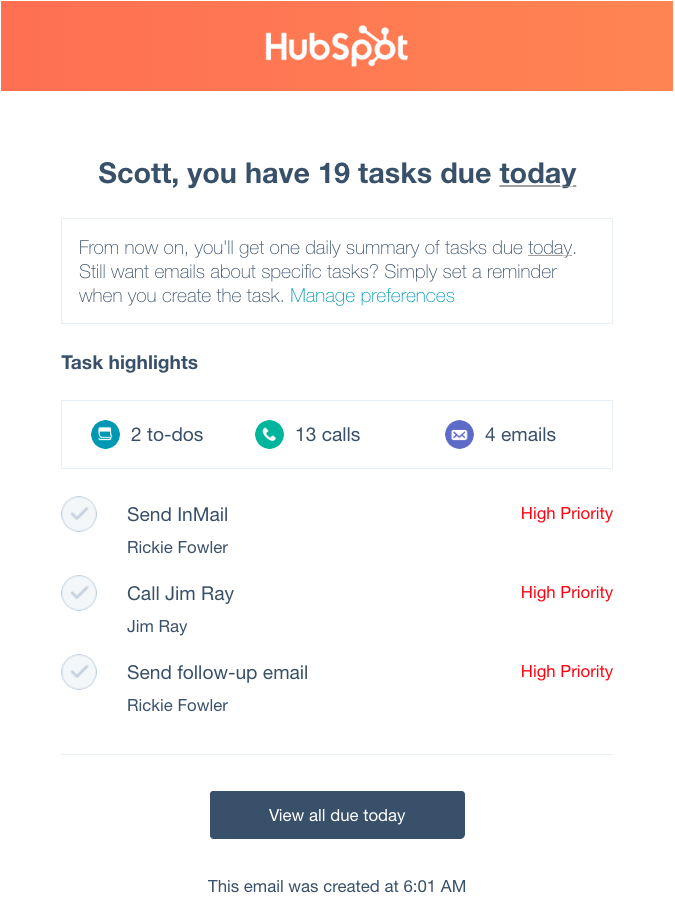Viewport: 675px width, 910px height.
Task: Complete the Send follow-up email task
Action: point(79,672)
